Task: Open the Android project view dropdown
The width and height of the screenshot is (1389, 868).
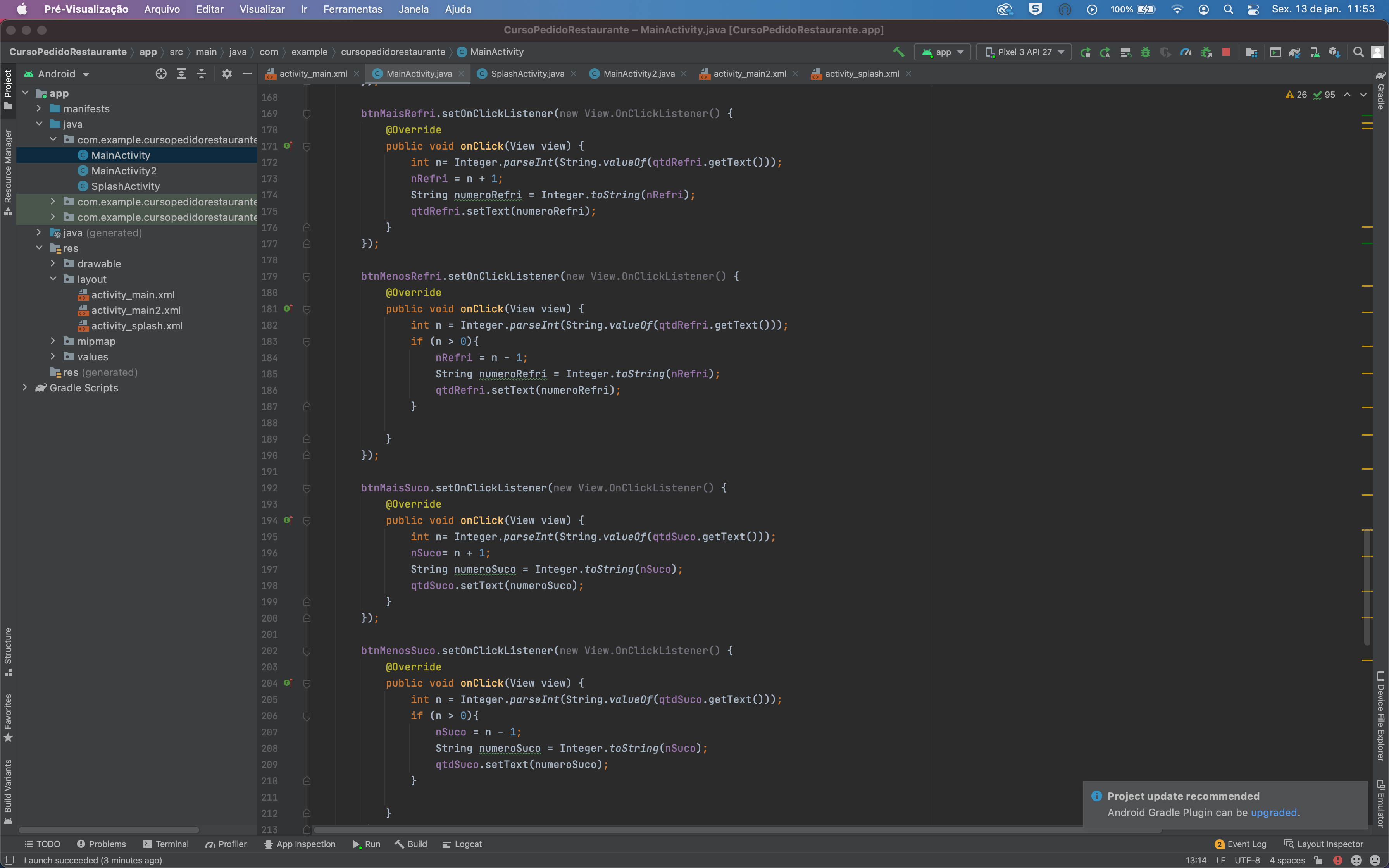Action: point(57,74)
